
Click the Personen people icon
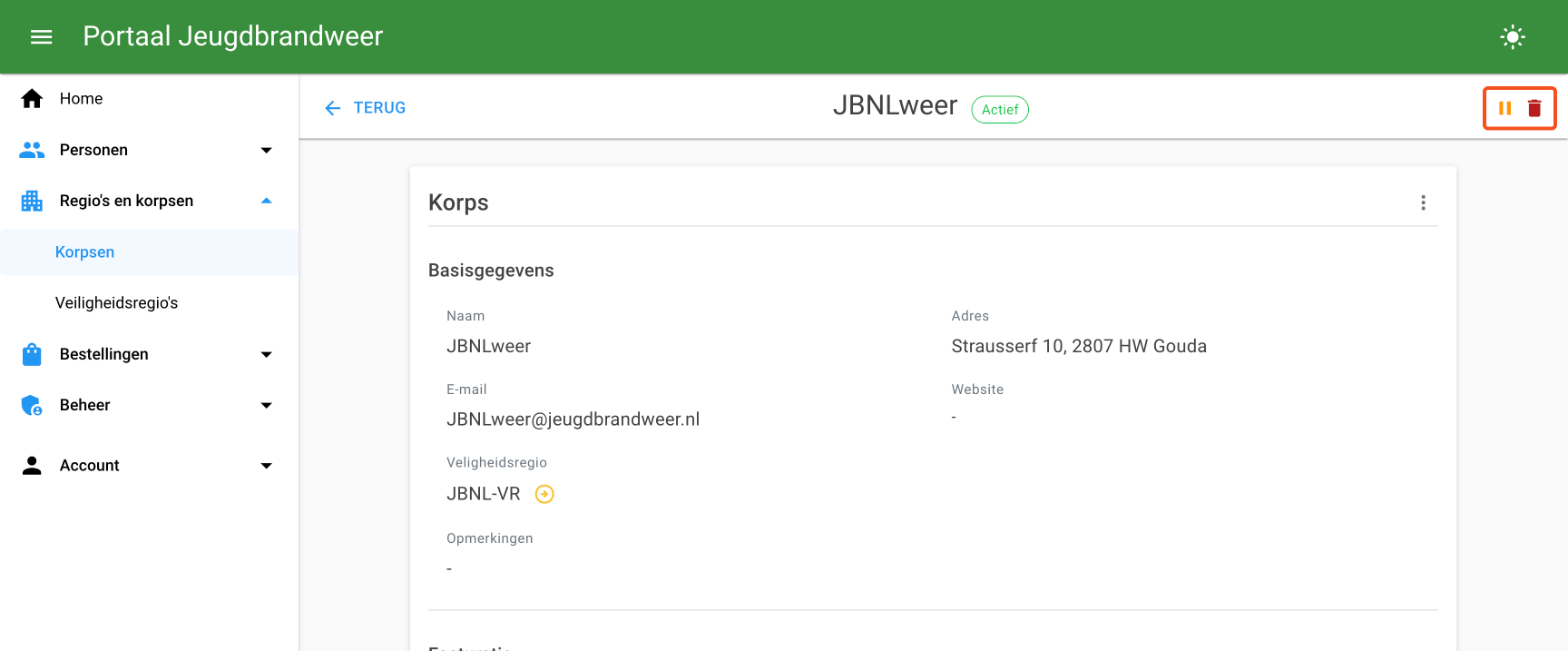[x=32, y=150]
